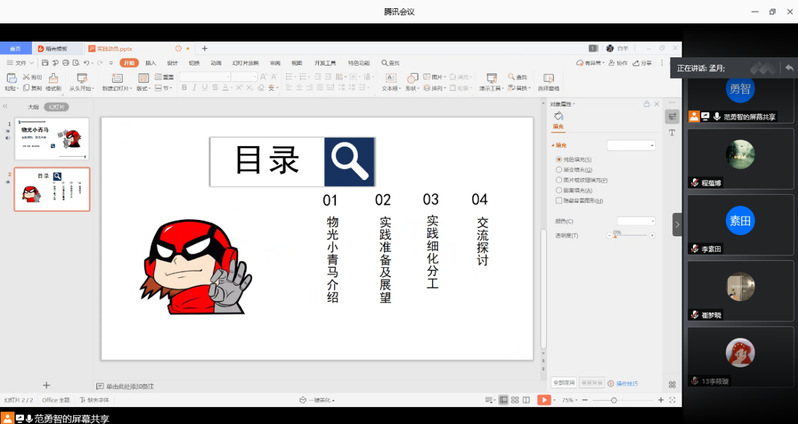The height and width of the screenshot is (424, 798).
Task: Click the Bold formatting icon
Action: (x=184, y=88)
